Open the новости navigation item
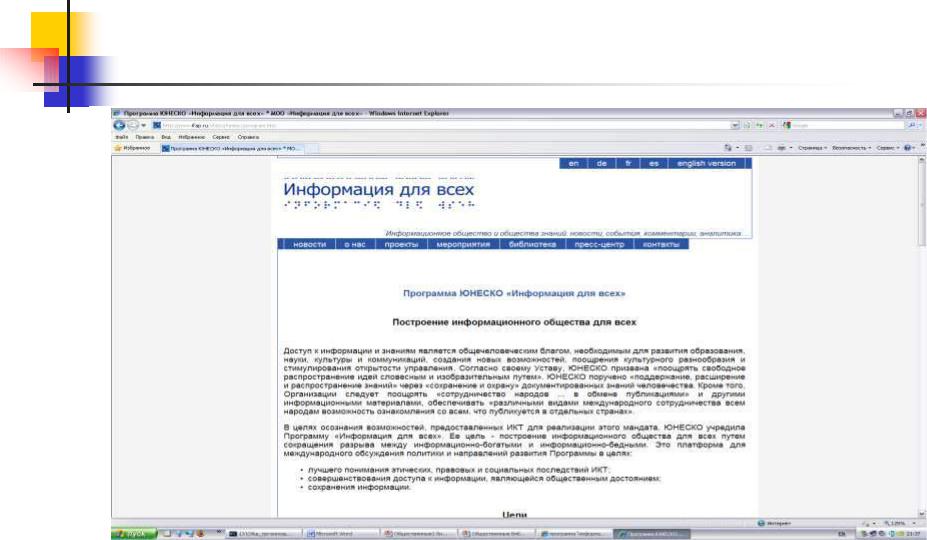927x540 pixels. (309, 244)
